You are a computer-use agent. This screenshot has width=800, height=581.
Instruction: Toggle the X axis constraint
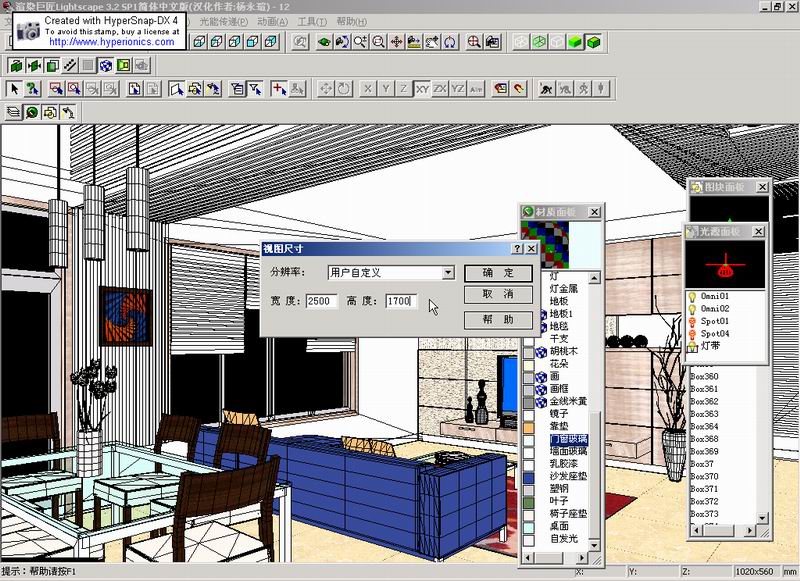click(367, 89)
